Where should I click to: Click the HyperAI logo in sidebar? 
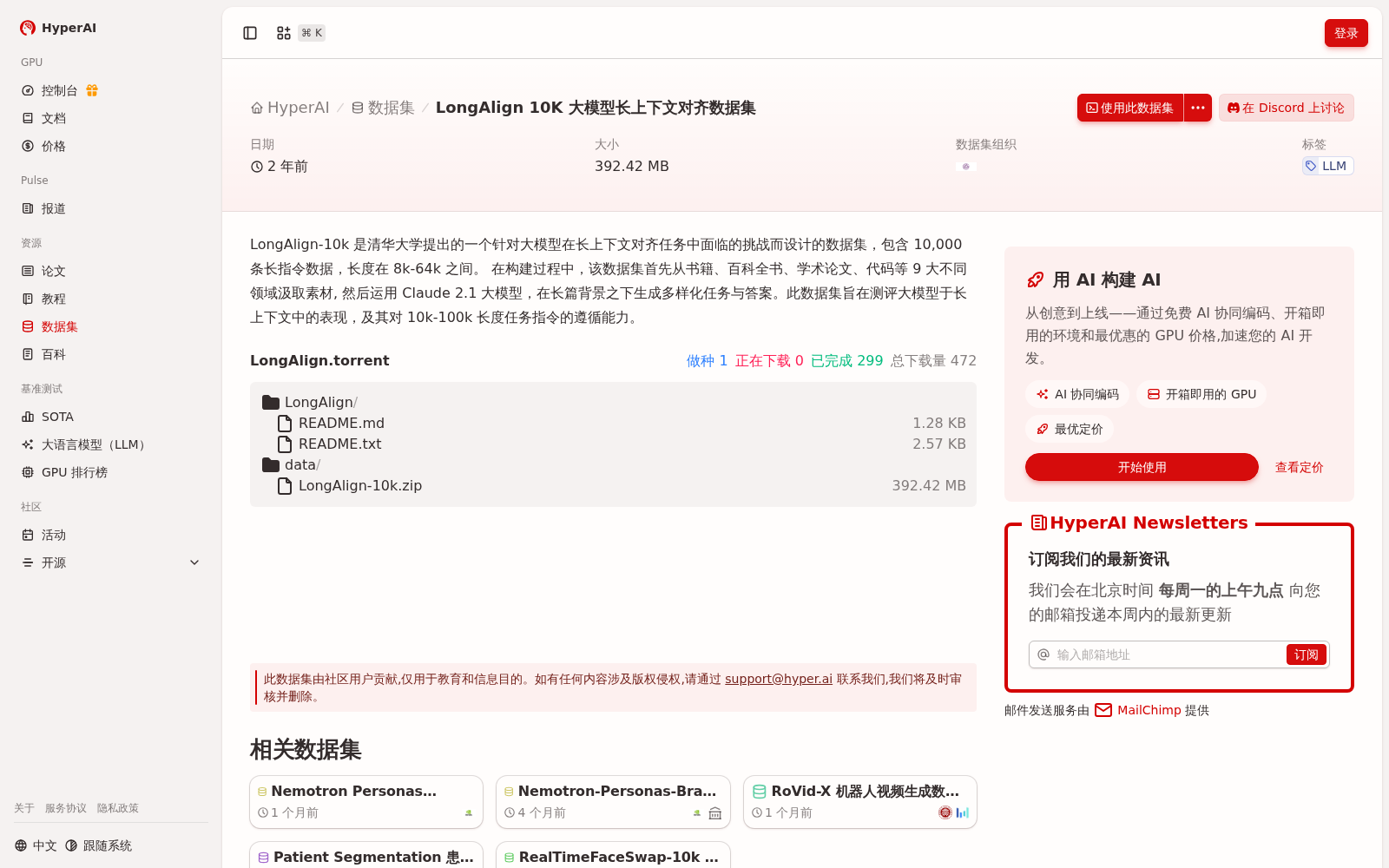tap(58, 28)
